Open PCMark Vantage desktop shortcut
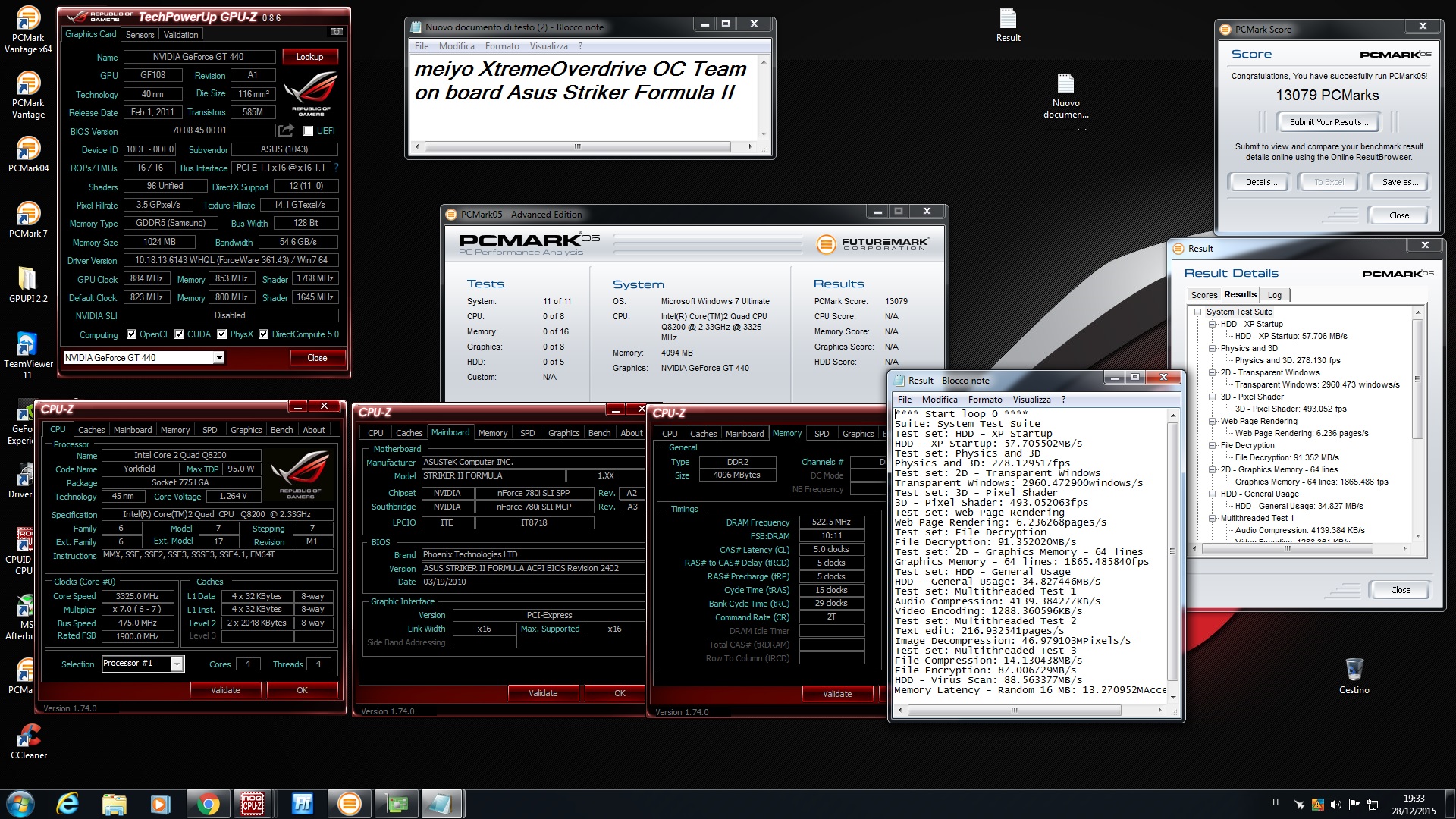This screenshot has width=1456, height=819. point(28,96)
